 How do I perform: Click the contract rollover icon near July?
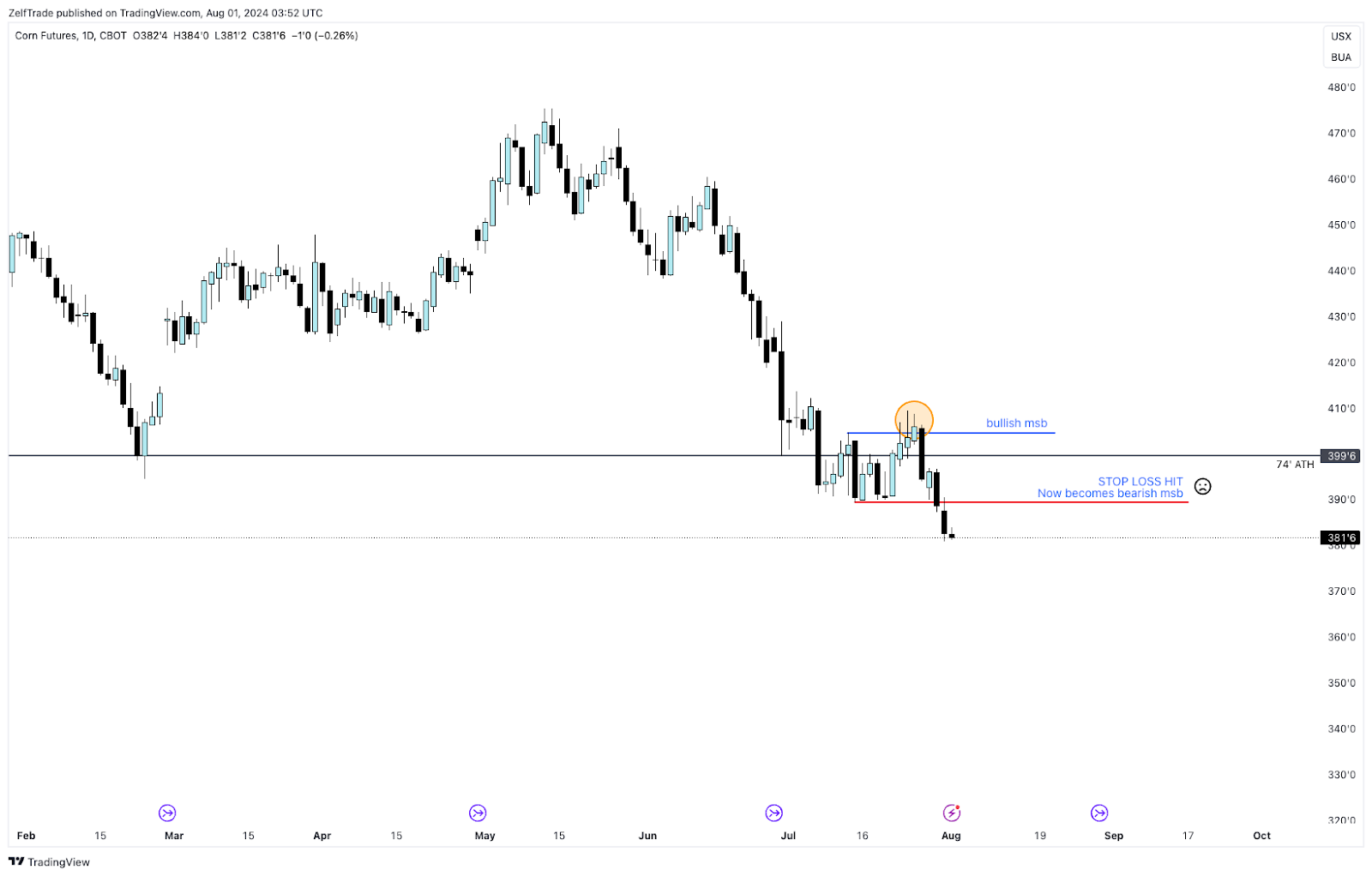(773, 813)
